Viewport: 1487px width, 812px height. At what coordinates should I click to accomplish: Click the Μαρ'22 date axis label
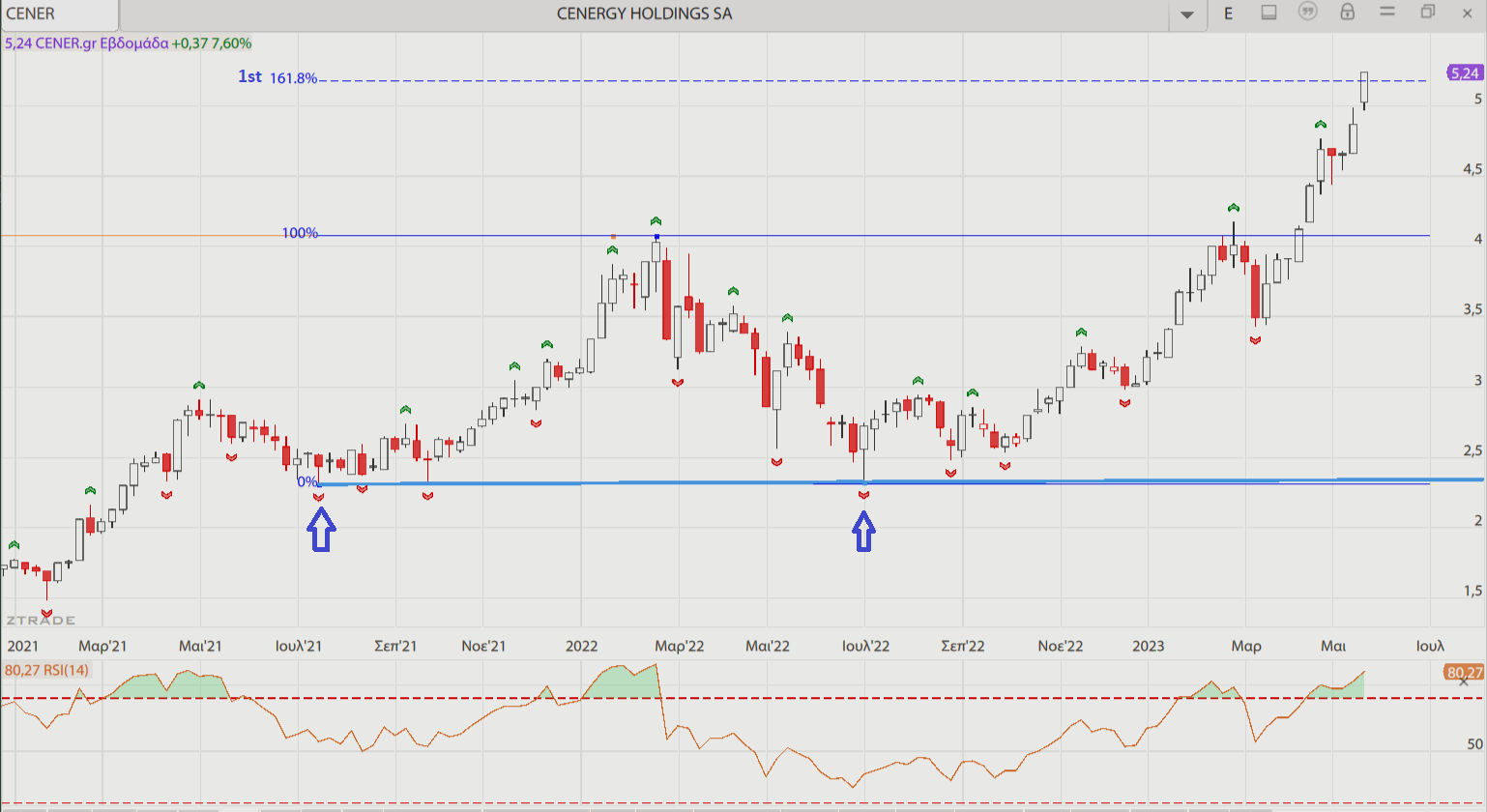[679, 646]
